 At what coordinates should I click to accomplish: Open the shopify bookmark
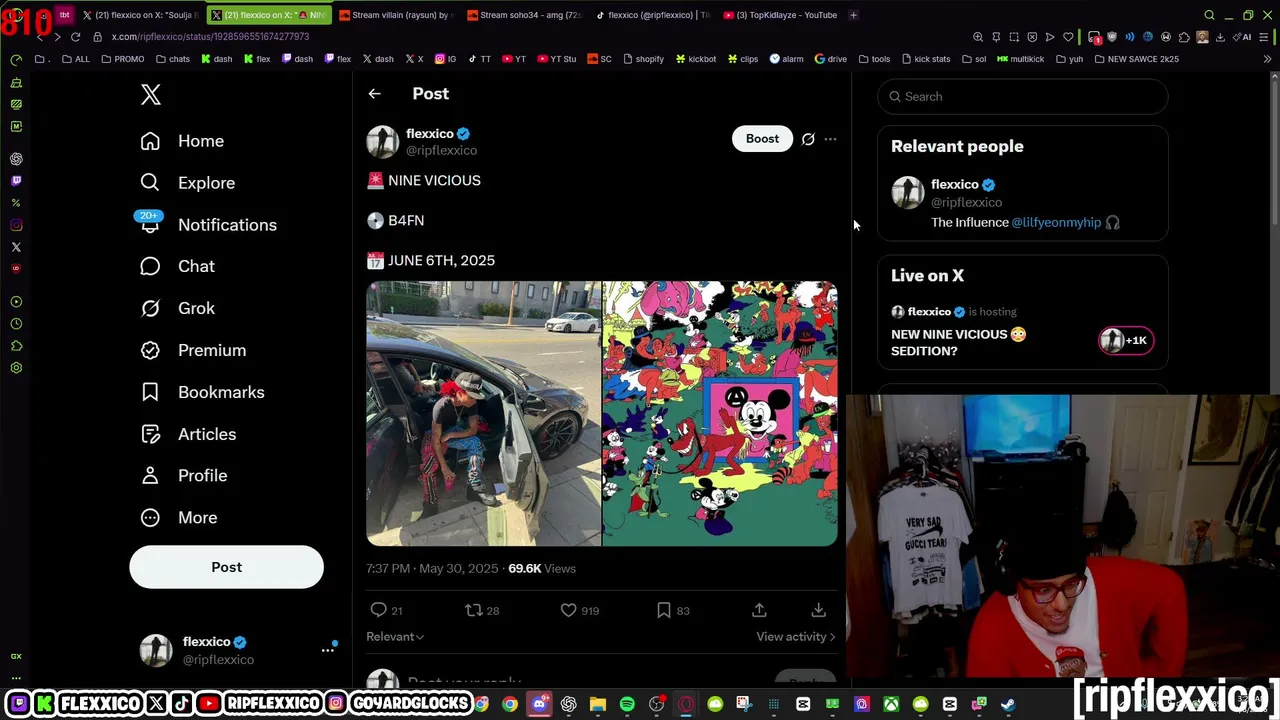point(643,59)
